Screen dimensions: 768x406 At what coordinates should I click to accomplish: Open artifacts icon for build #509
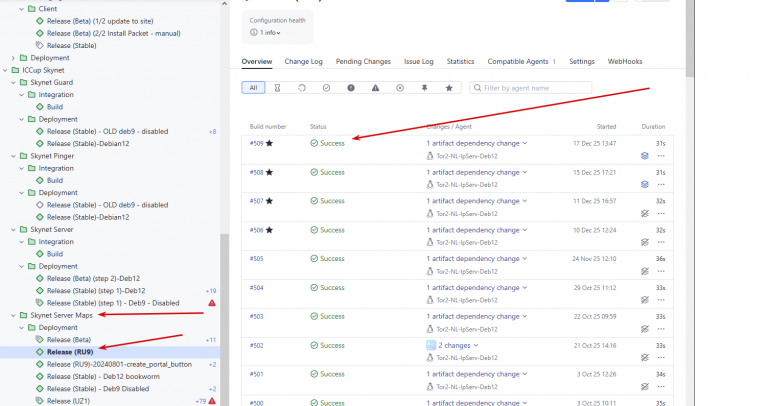point(645,156)
